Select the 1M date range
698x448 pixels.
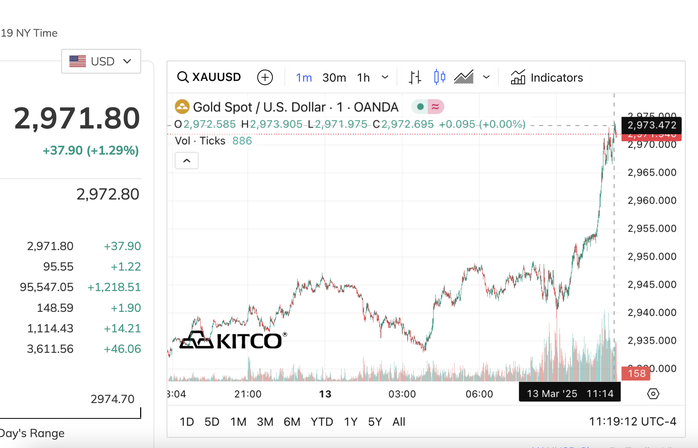(238, 422)
